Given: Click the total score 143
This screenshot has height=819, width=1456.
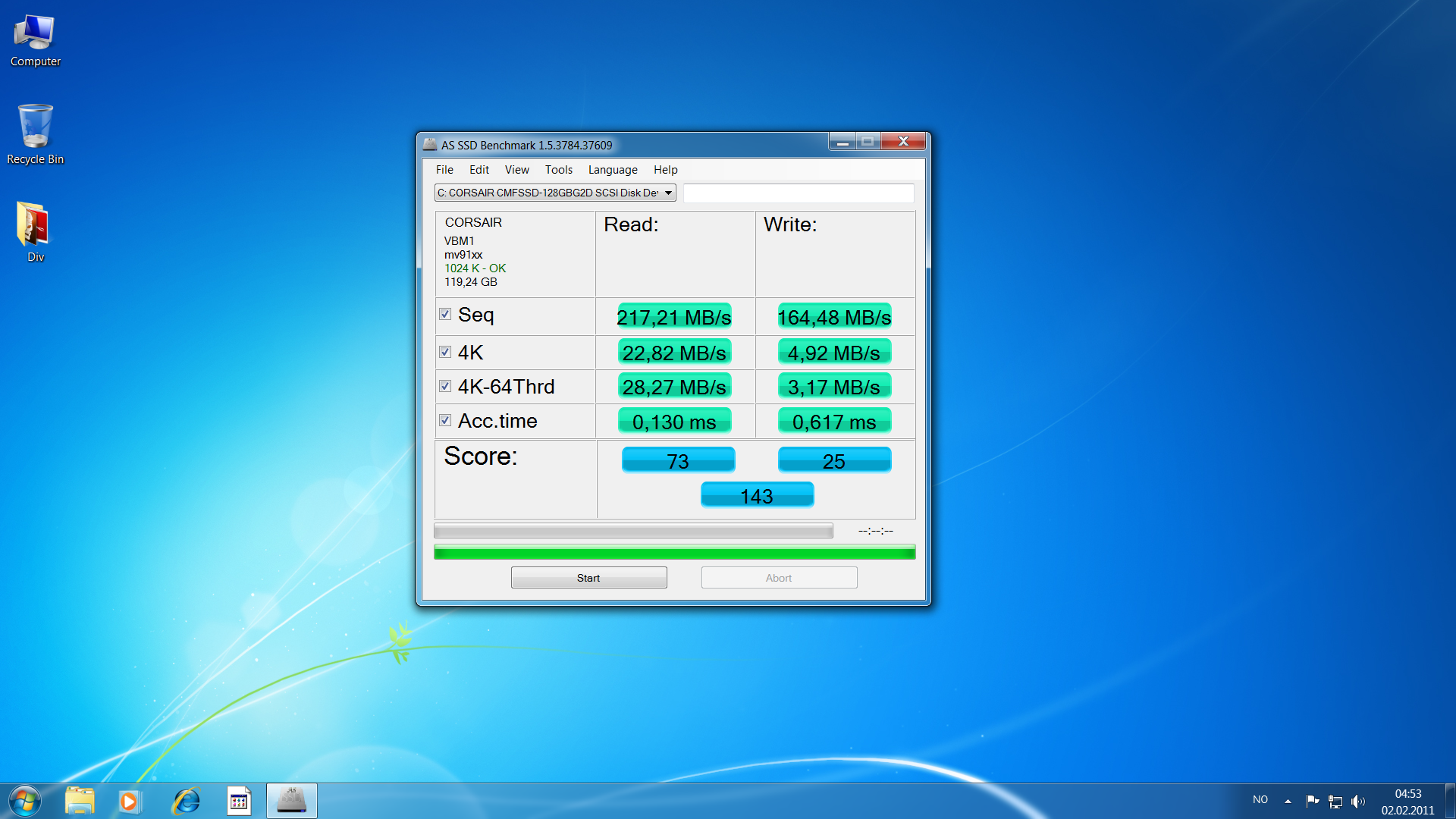Looking at the screenshot, I should (757, 495).
